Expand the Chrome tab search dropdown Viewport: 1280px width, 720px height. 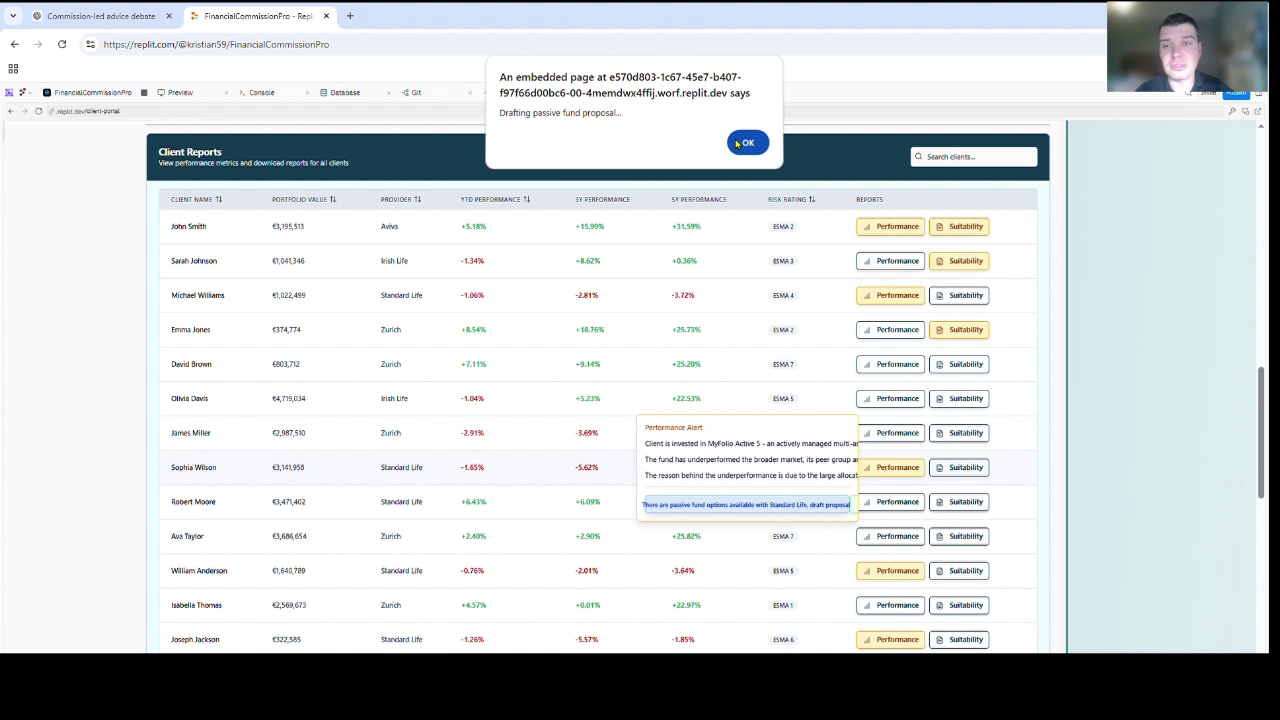coord(13,16)
